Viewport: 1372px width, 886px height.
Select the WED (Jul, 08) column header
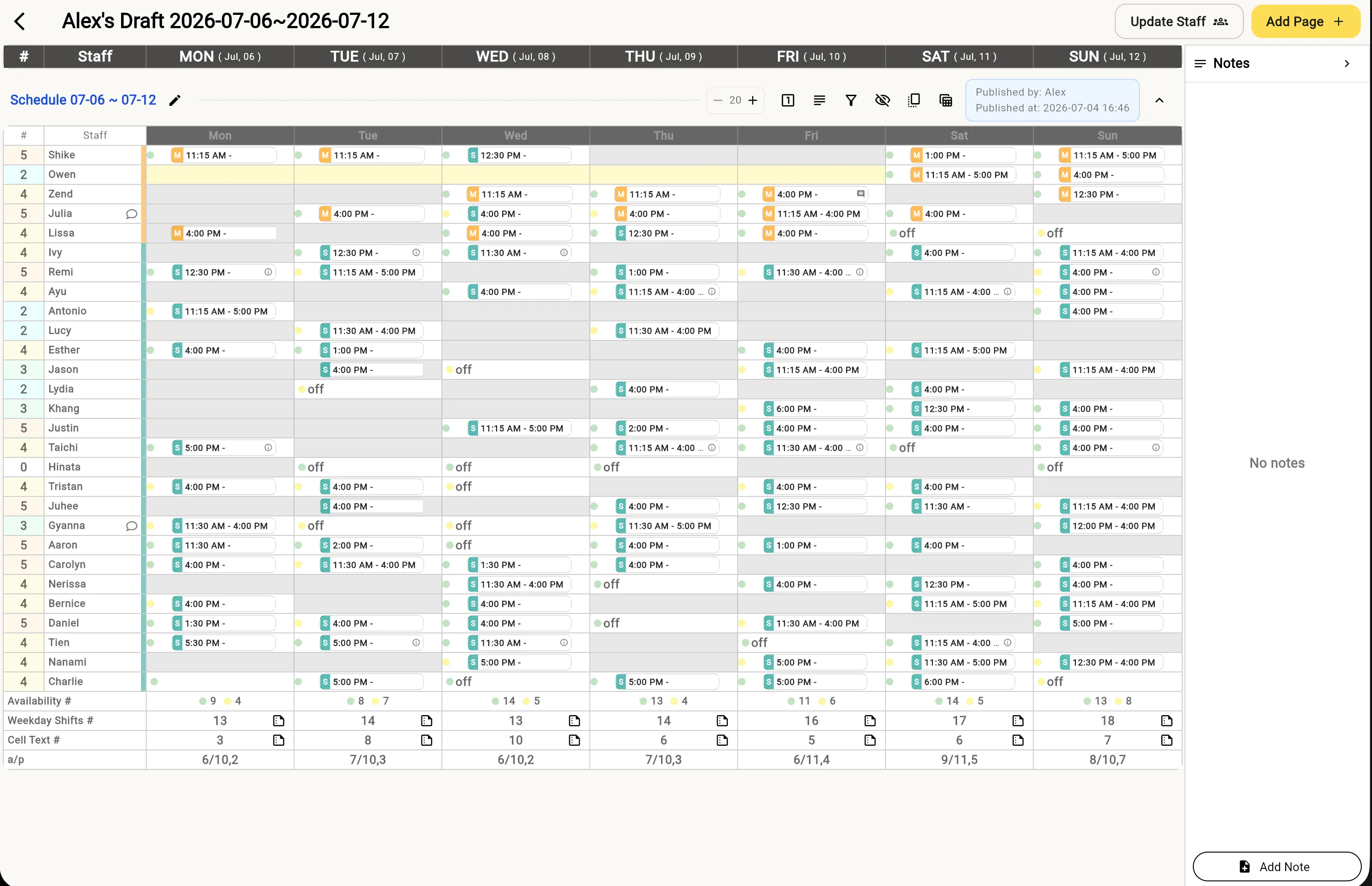[x=516, y=57]
